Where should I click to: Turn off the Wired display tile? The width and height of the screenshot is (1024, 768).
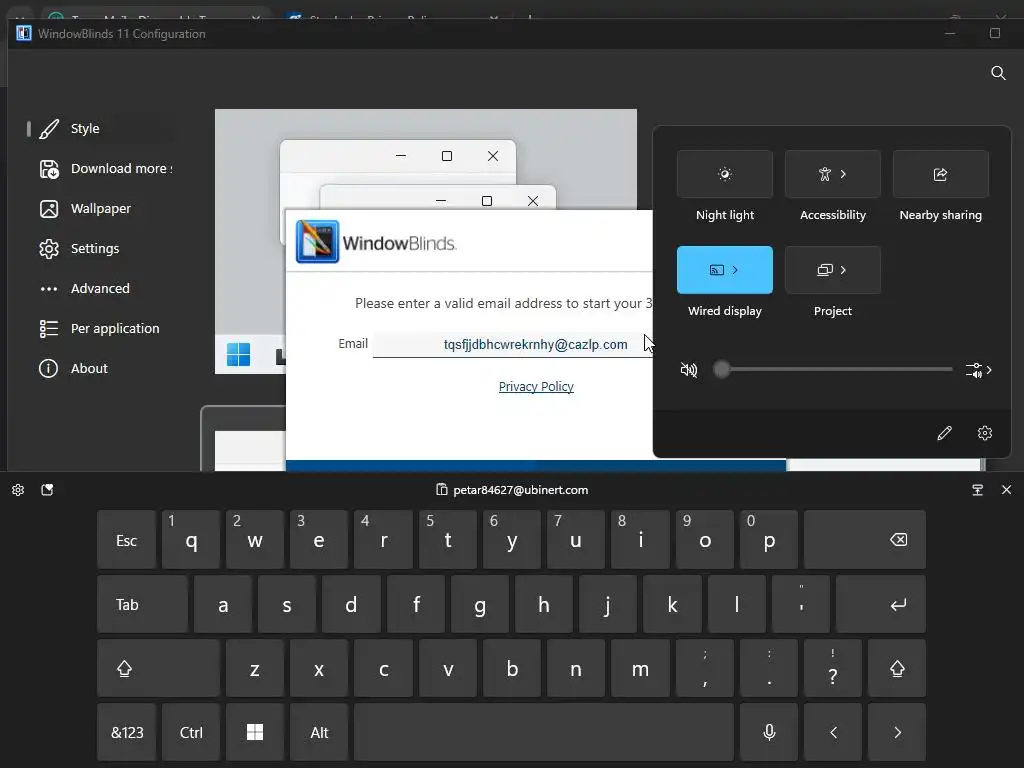click(716, 270)
